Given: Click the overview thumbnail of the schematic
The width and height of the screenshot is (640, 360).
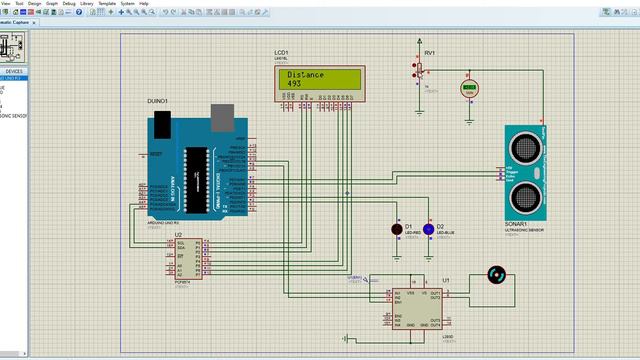Looking at the screenshot, I should (x=12, y=47).
